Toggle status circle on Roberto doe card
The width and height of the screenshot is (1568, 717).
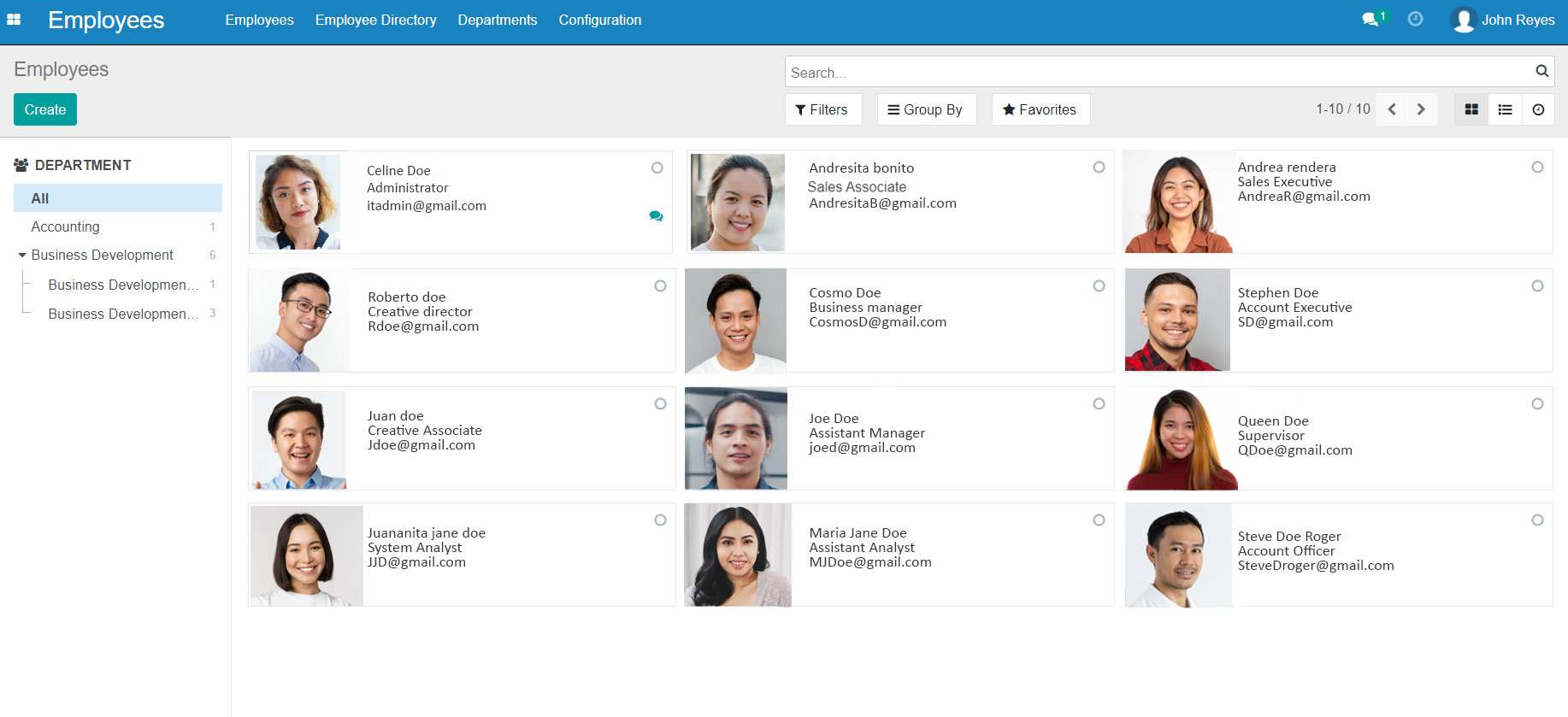pos(660,286)
